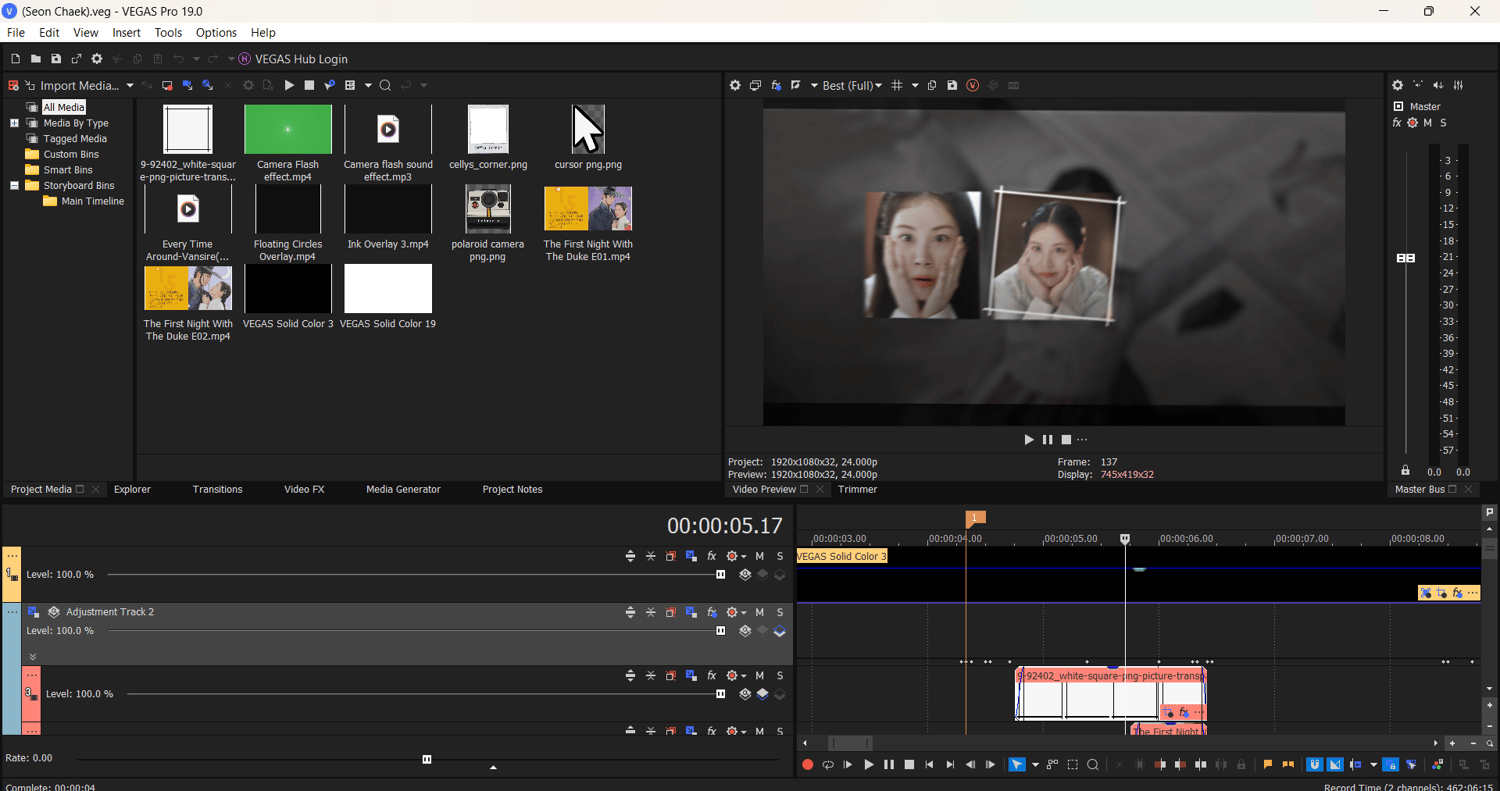The image size is (1500, 791).
Task: Insert a marker with the orange marker icon
Action: (x=1268, y=765)
